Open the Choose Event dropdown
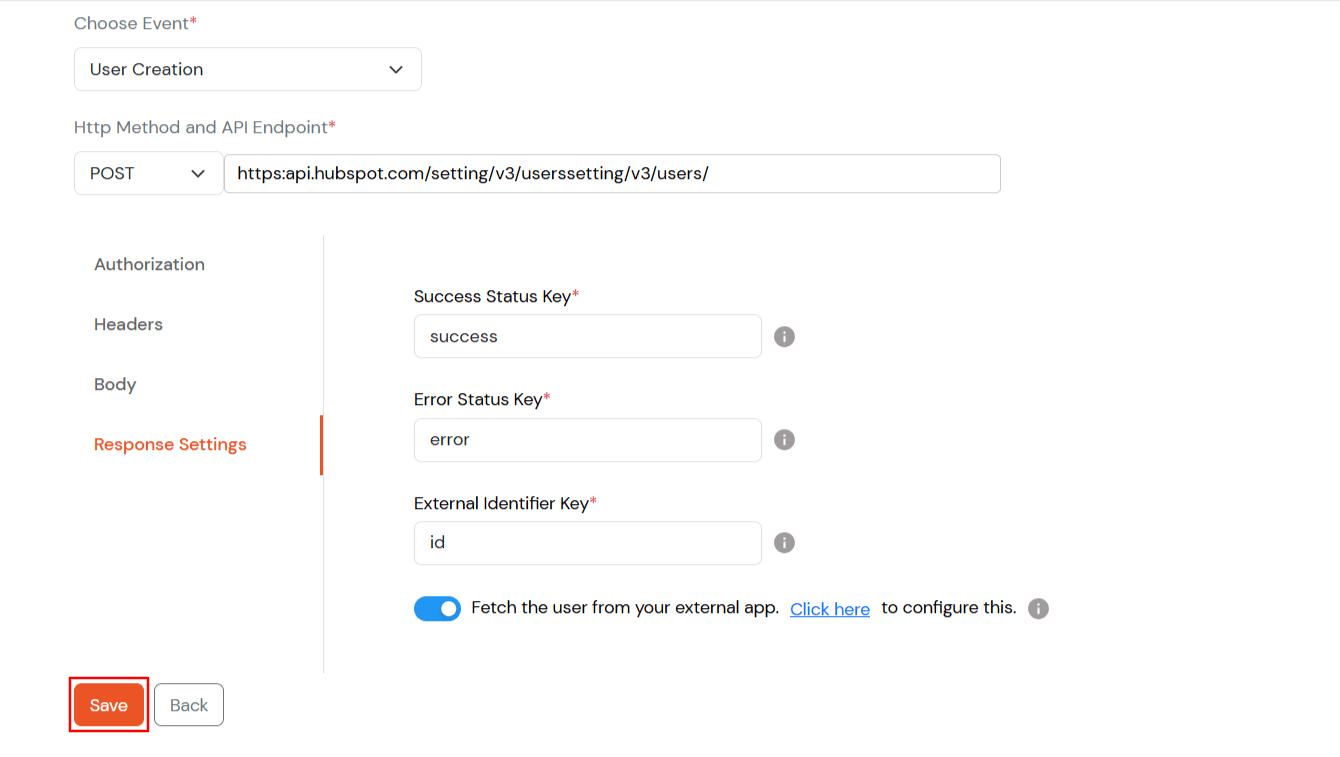Image resolution: width=1340 pixels, height=757 pixels. 248,69
